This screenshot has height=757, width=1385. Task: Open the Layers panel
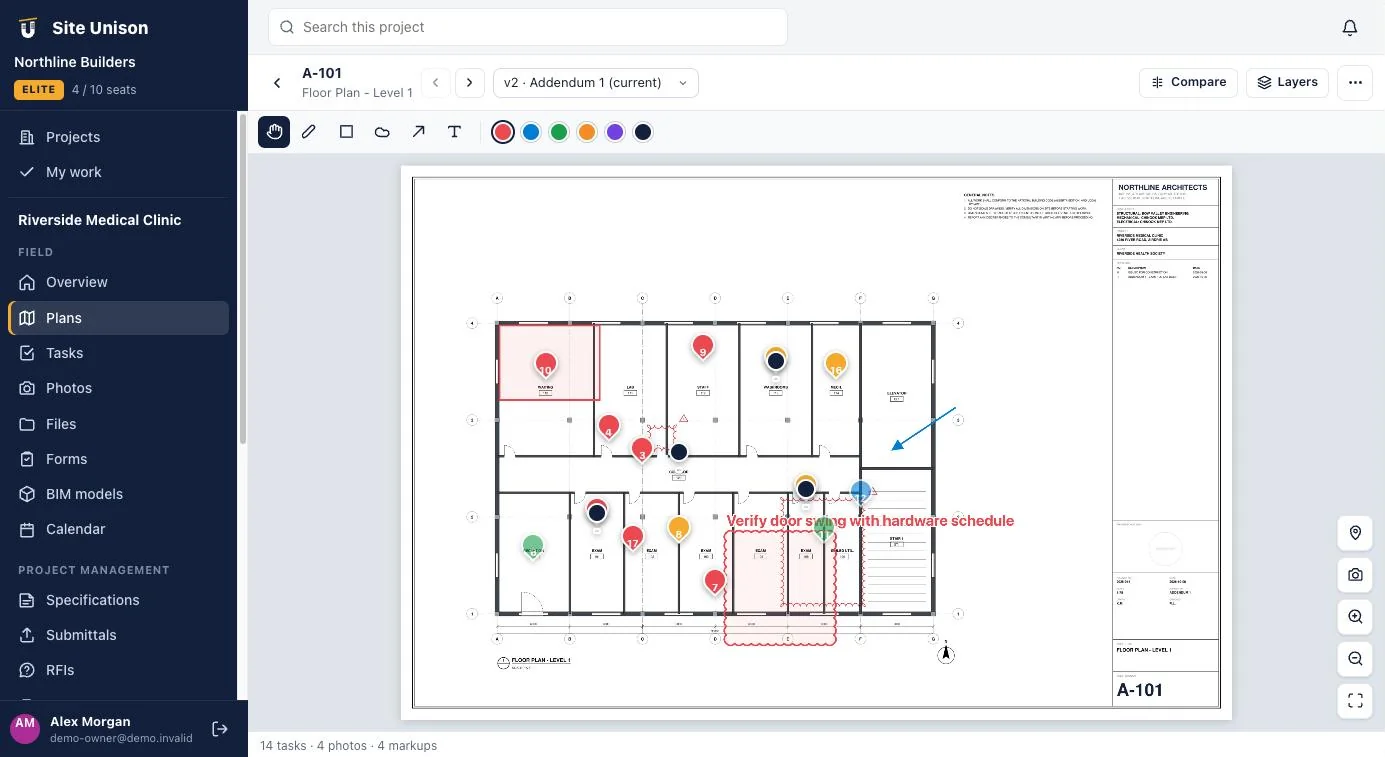[x=1287, y=83]
